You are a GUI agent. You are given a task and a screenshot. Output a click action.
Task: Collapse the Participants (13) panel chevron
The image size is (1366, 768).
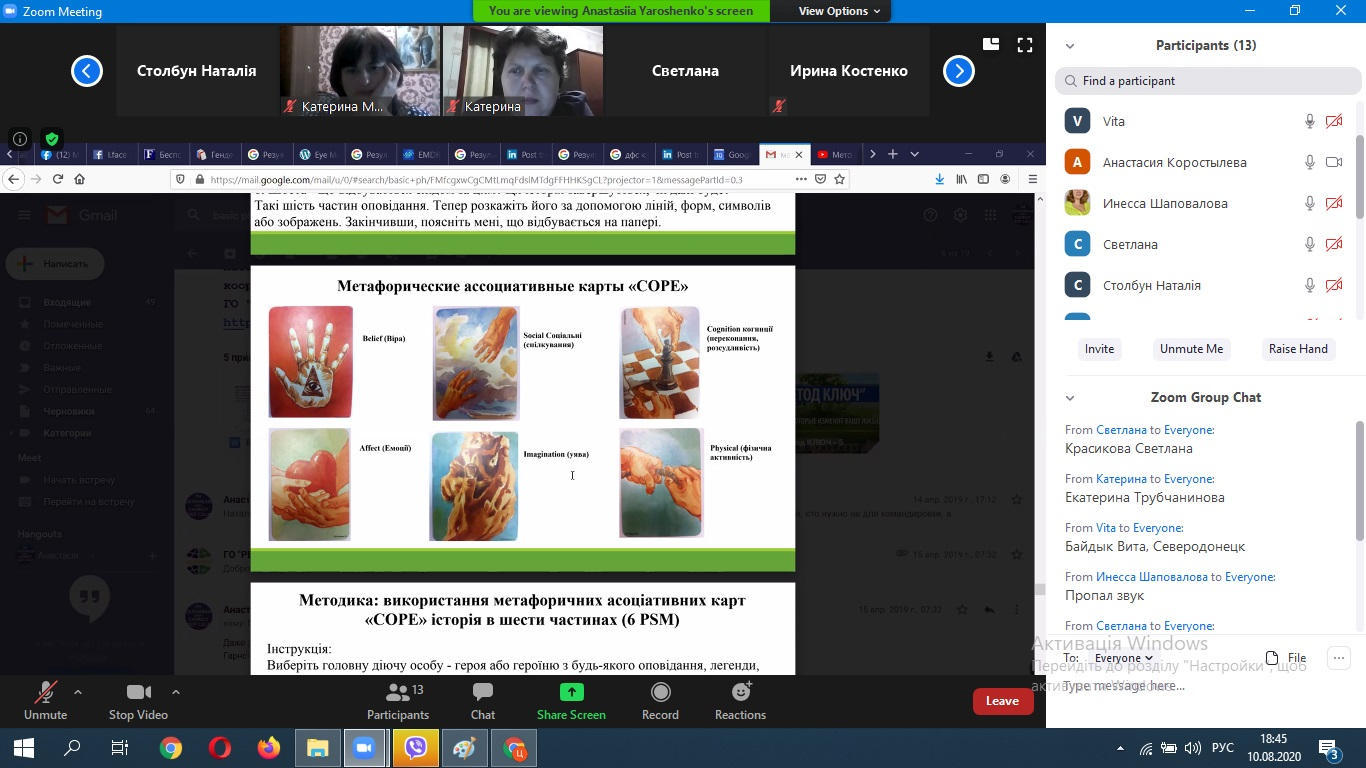pos(1070,46)
